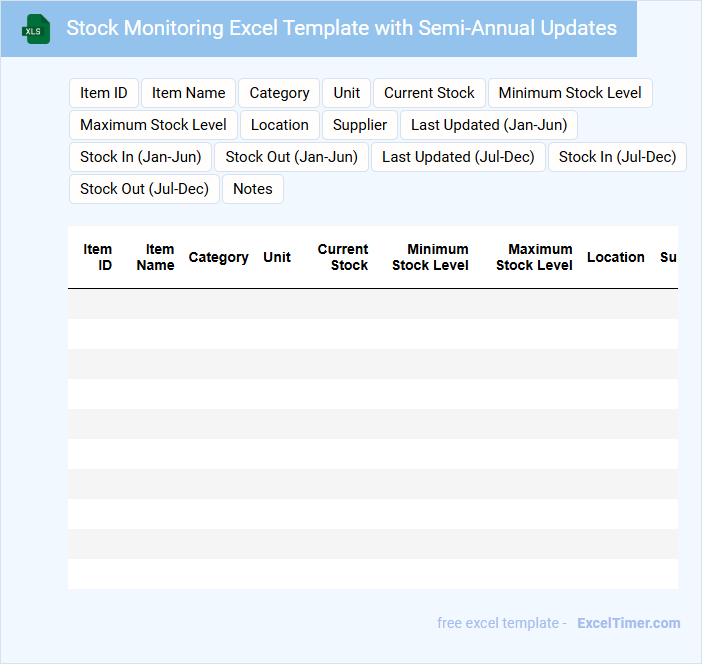Select the Notes tag

(x=253, y=189)
